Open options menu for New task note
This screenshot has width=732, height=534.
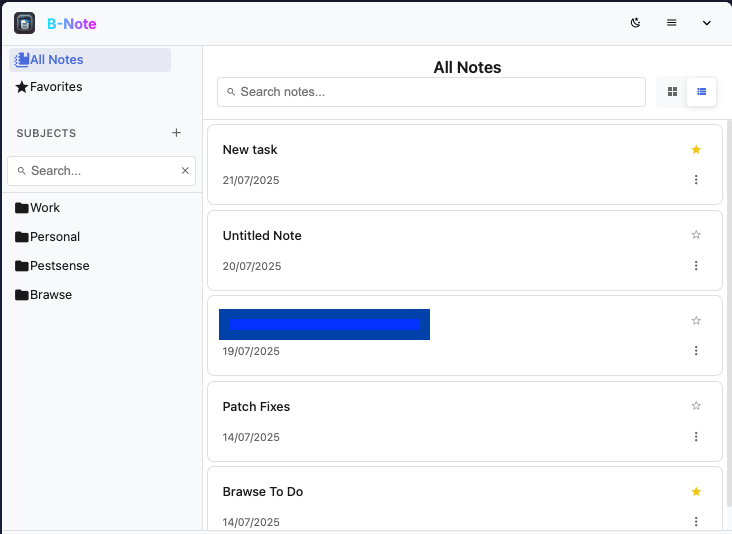[696, 180]
